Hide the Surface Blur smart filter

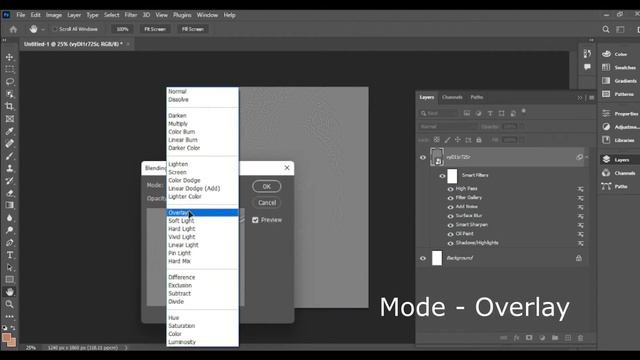(450, 216)
